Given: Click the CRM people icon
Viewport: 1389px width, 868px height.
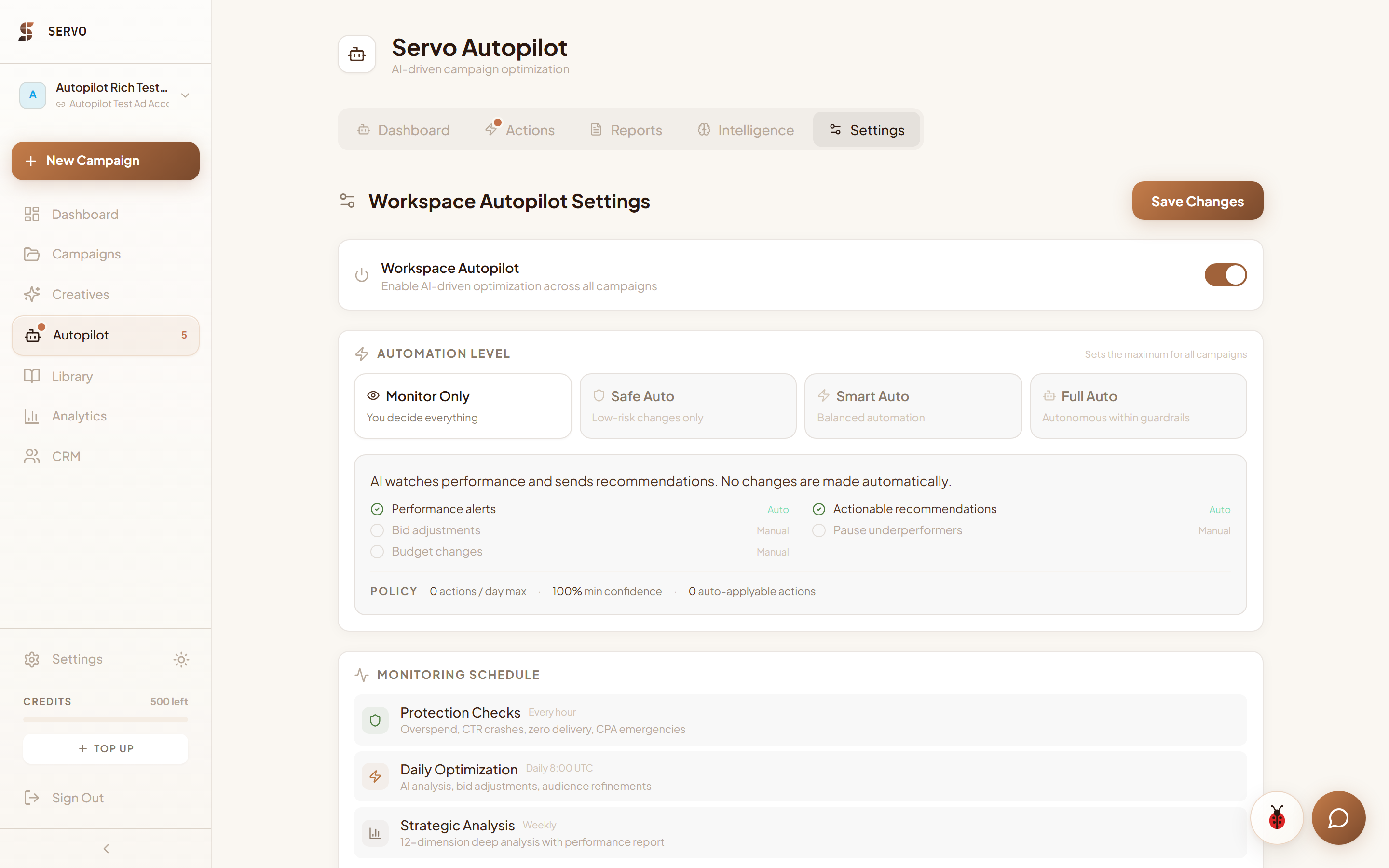Looking at the screenshot, I should pyautogui.click(x=31, y=456).
